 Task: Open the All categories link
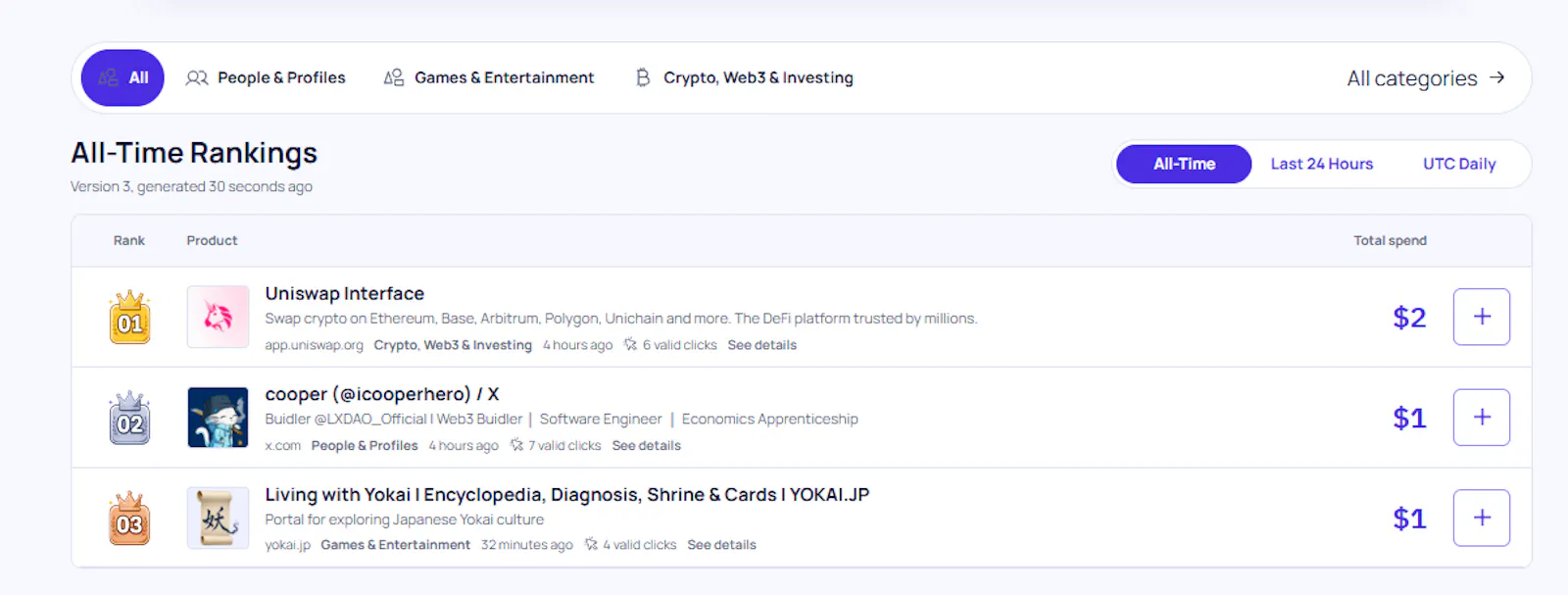[1426, 78]
